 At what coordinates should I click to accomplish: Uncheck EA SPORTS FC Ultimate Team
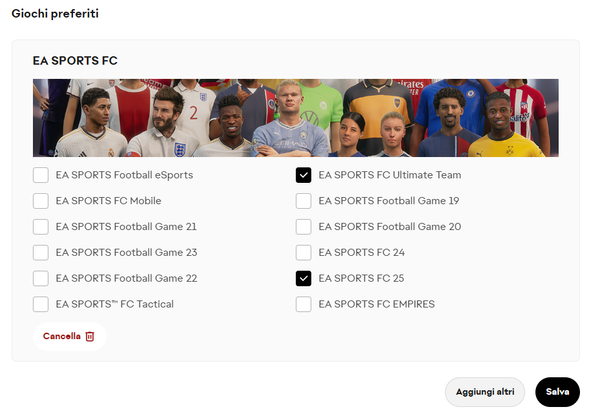(x=304, y=175)
